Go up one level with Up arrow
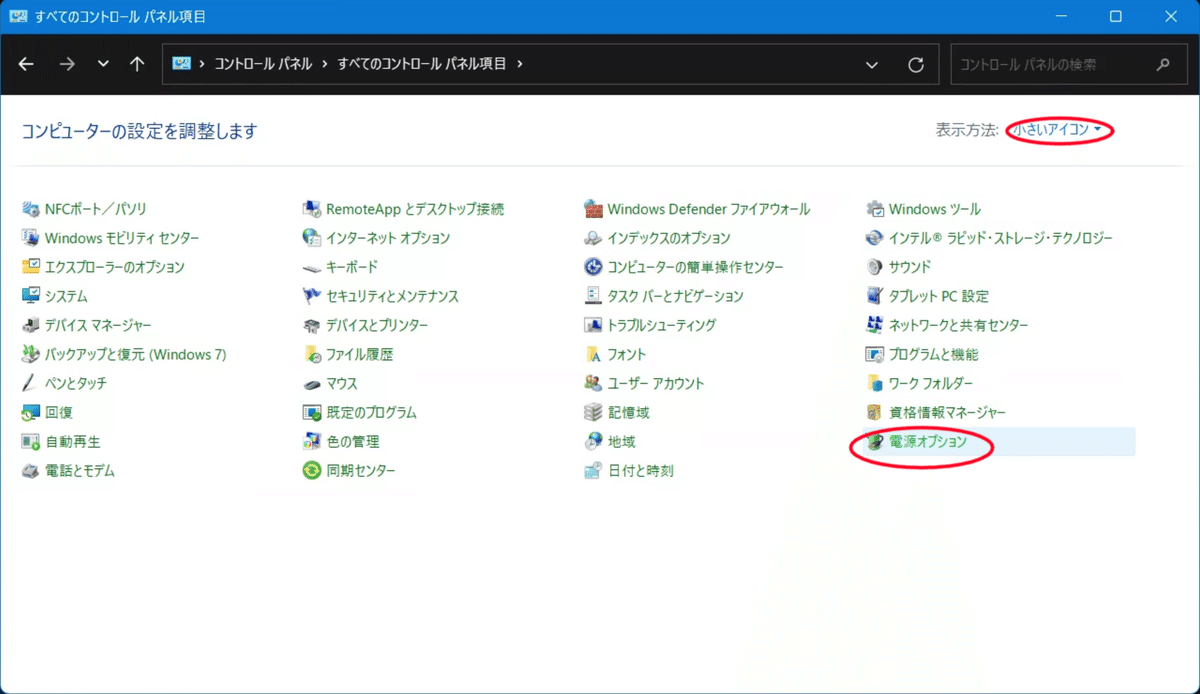Image resolution: width=1200 pixels, height=694 pixels. (138, 64)
